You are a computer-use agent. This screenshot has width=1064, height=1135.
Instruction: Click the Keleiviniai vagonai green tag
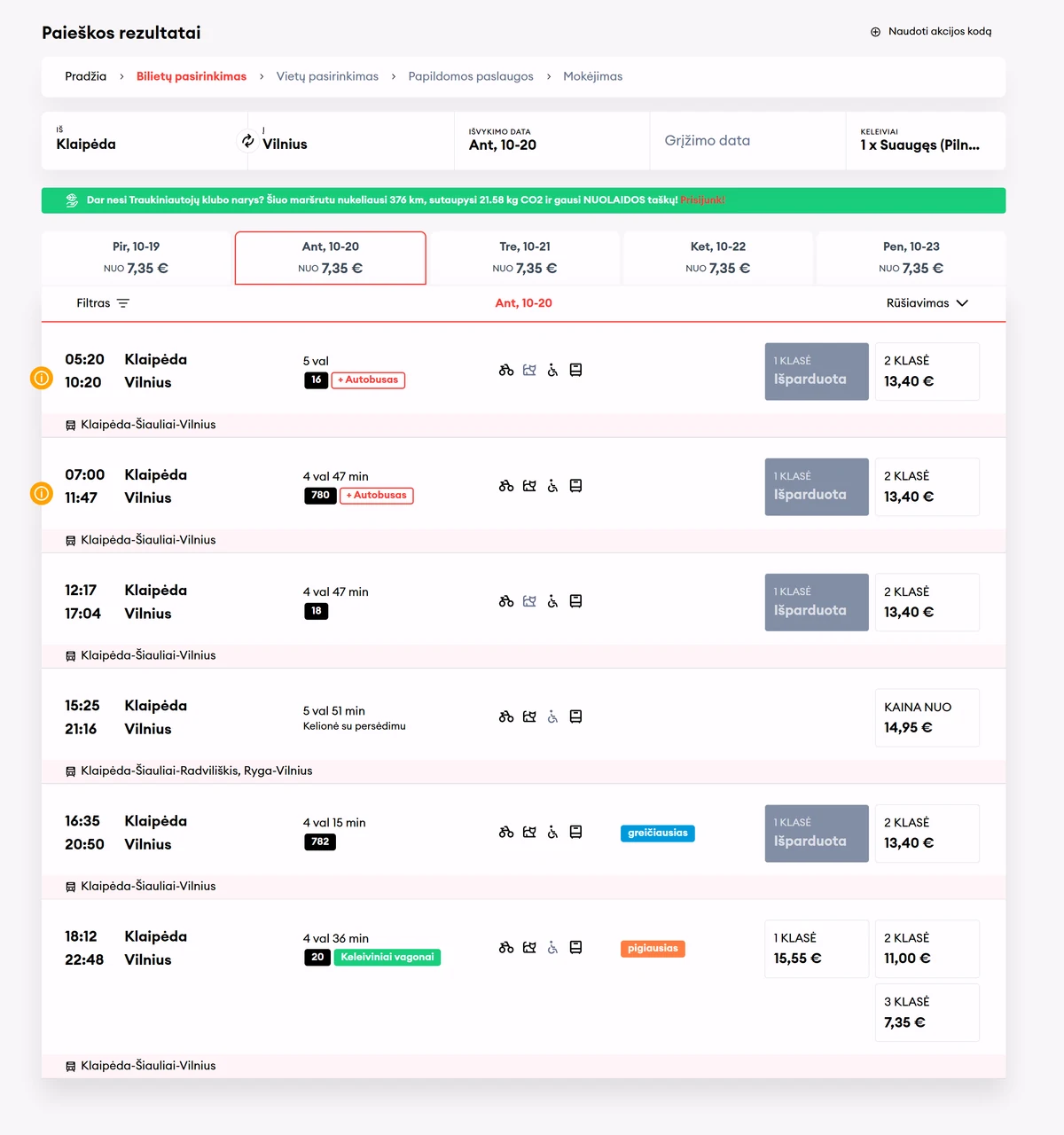[387, 958]
